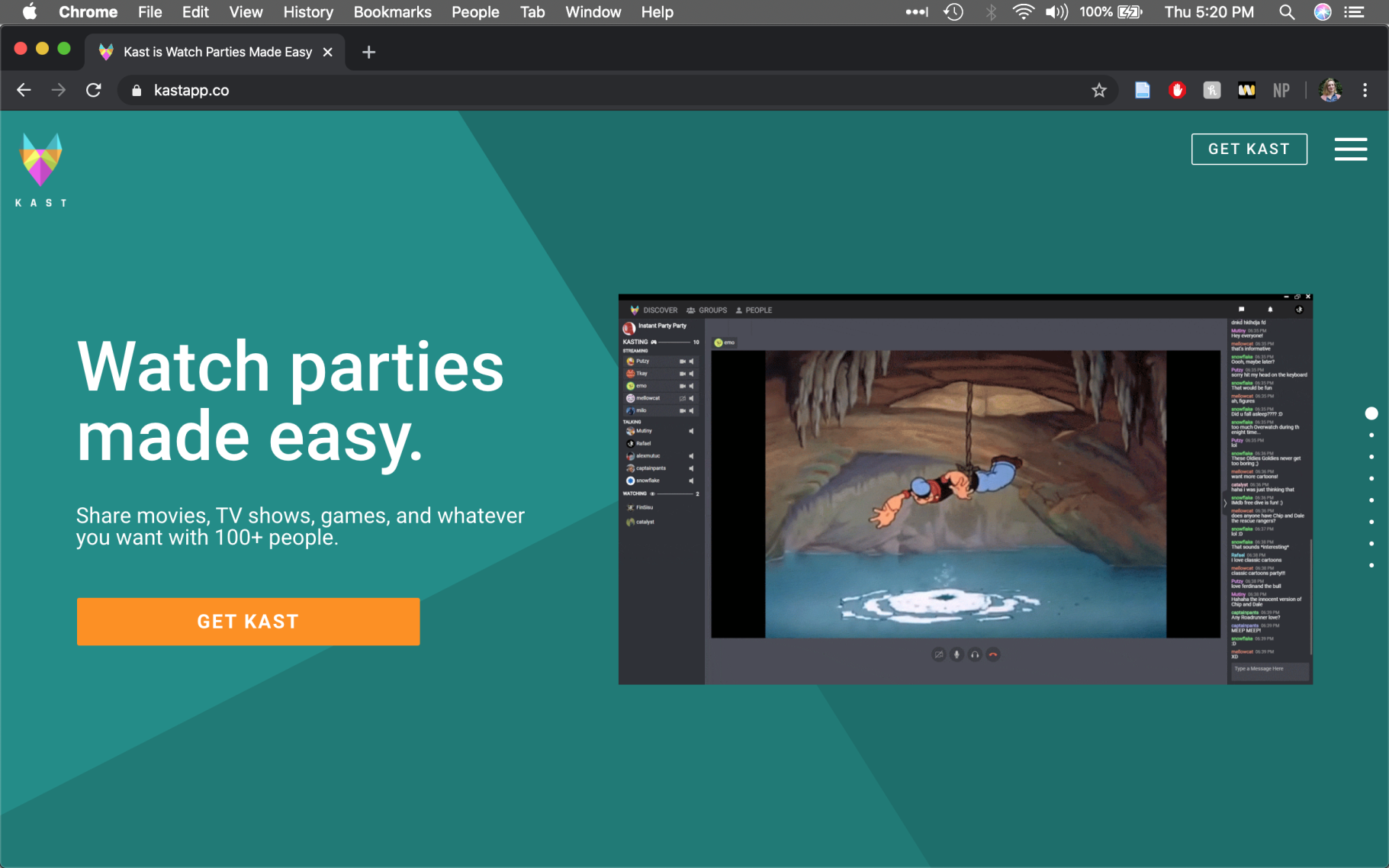Open a new browser tab
Image resolution: width=1389 pixels, height=868 pixels.
368,52
